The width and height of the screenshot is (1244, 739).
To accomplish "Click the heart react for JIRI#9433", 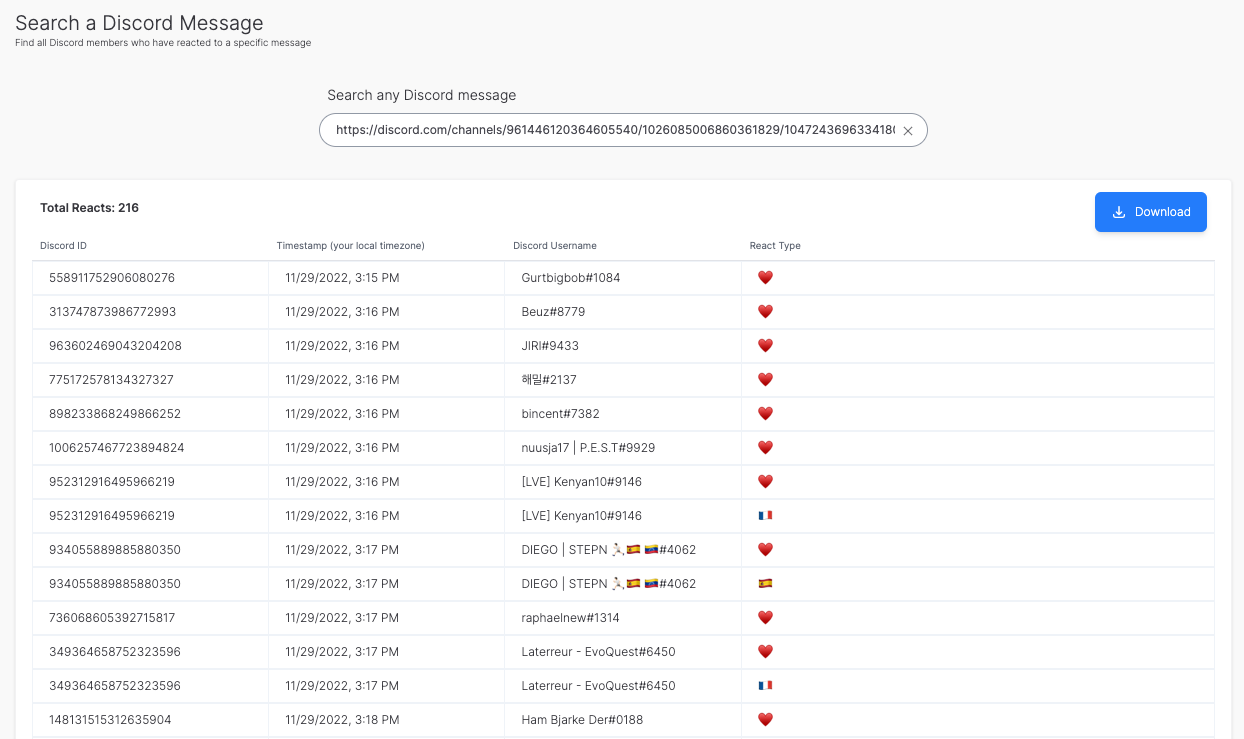I will [765, 346].
